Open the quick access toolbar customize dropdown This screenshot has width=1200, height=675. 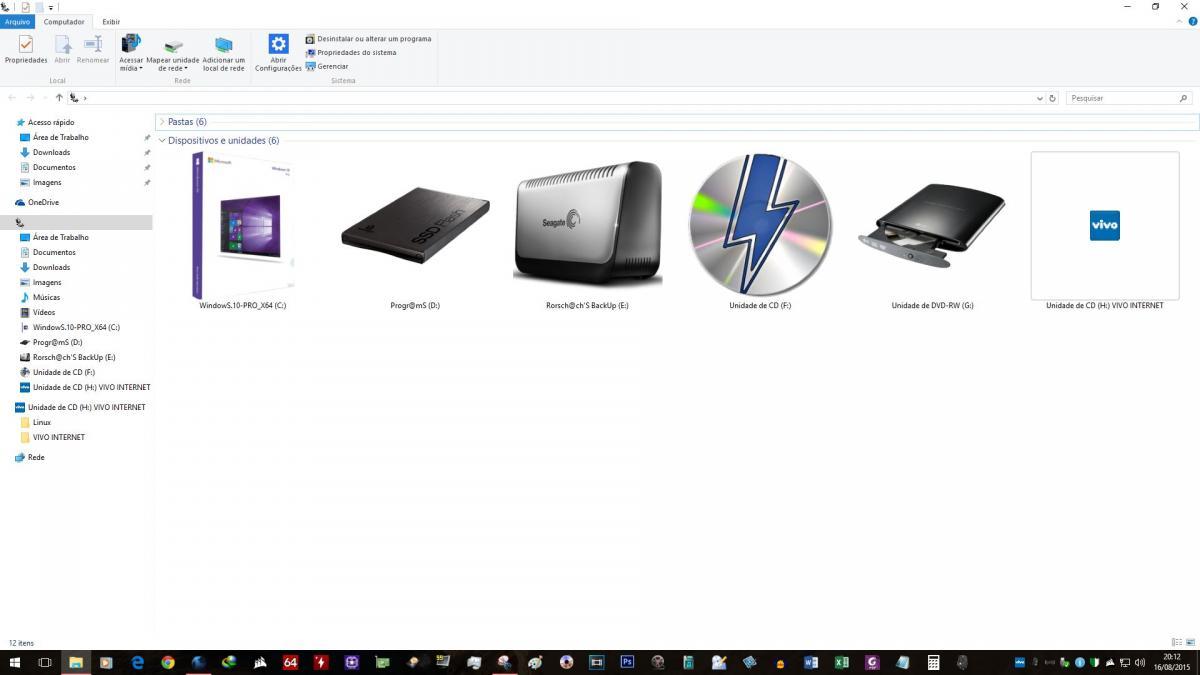pos(51,7)
